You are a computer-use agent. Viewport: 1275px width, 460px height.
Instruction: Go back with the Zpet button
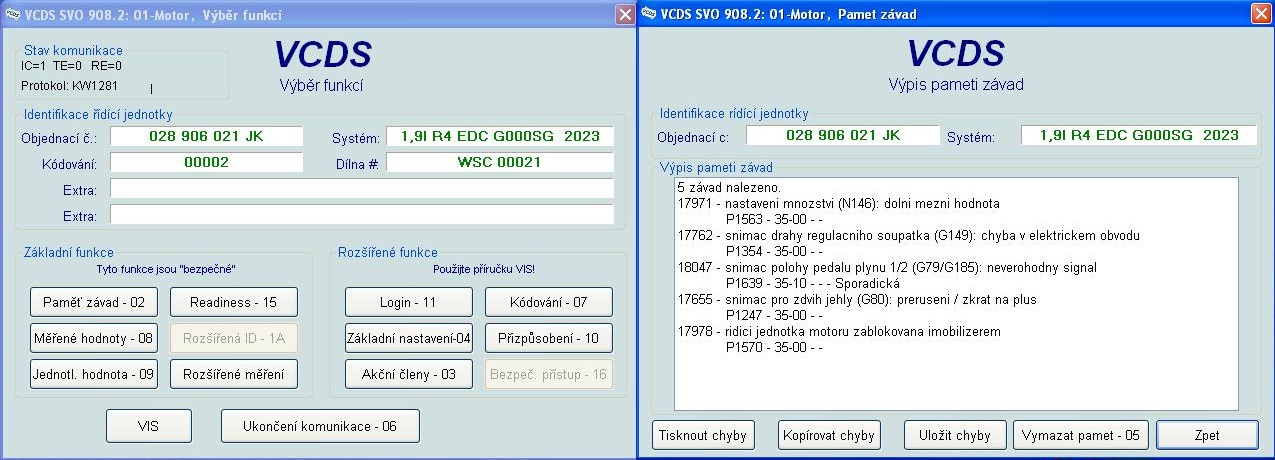[1207, 435]
